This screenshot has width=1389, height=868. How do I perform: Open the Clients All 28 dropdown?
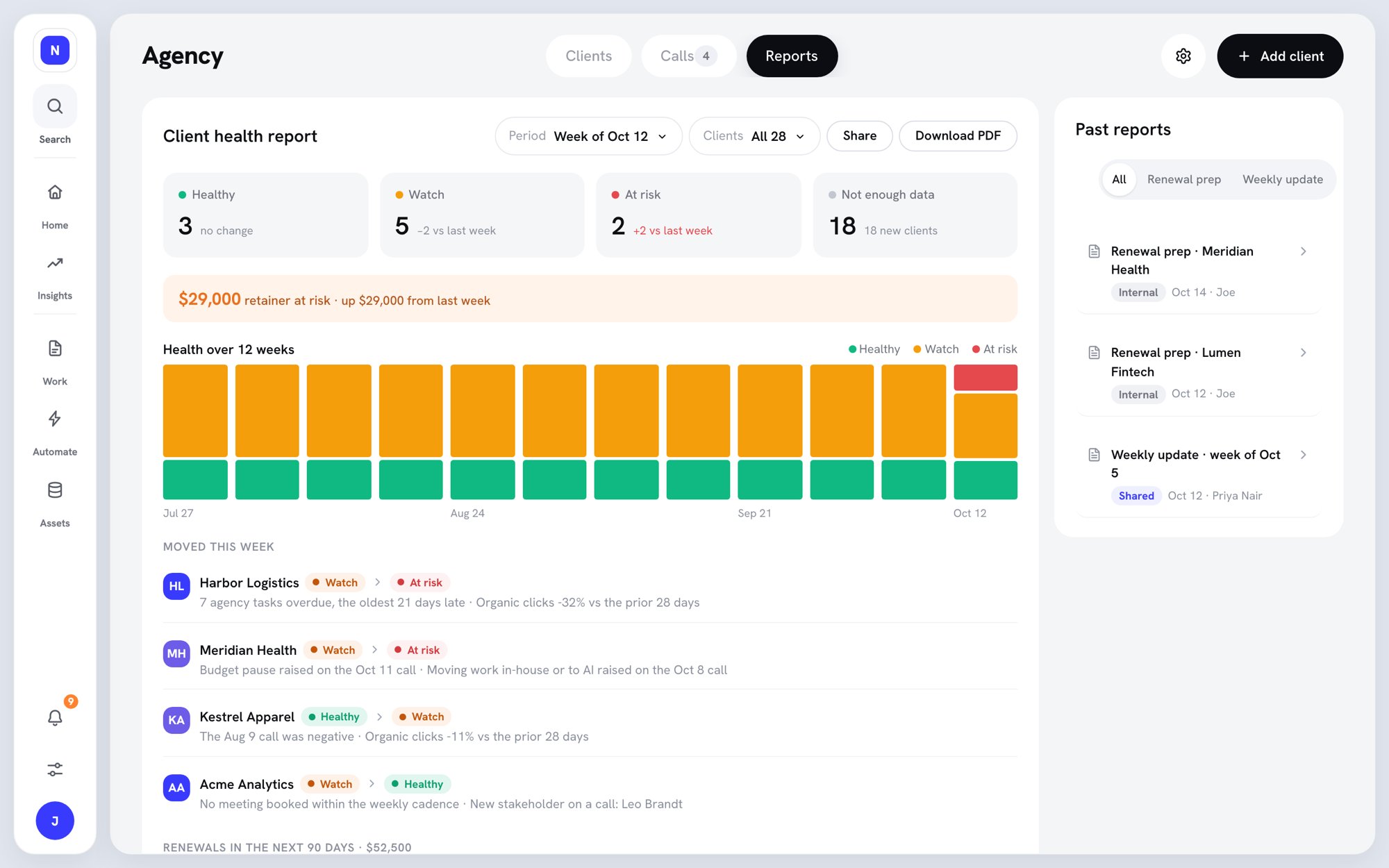754,136
